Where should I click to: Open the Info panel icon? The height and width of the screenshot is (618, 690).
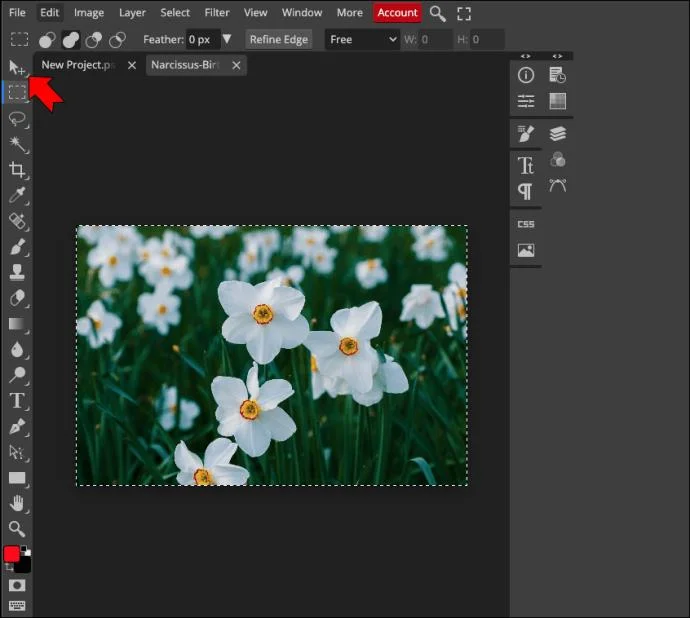coord(526,75)
